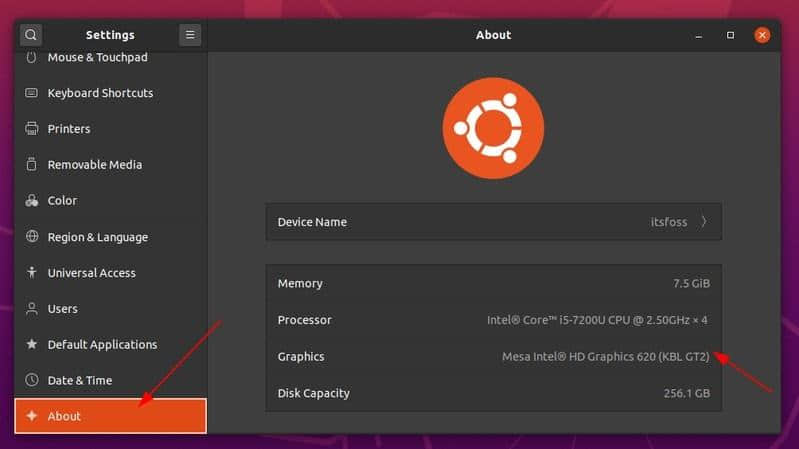Open the hamburger menu in Settings header

(190, 35)
